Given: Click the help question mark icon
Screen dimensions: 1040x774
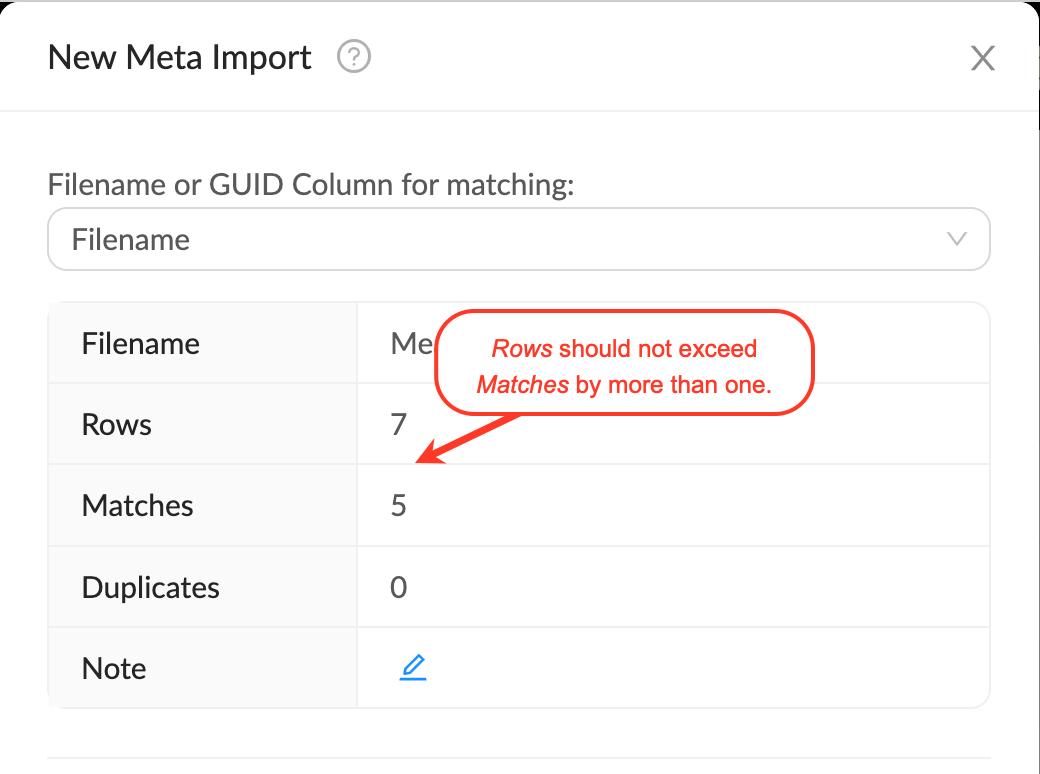Looking at the screenshot, I should (354, 58).
